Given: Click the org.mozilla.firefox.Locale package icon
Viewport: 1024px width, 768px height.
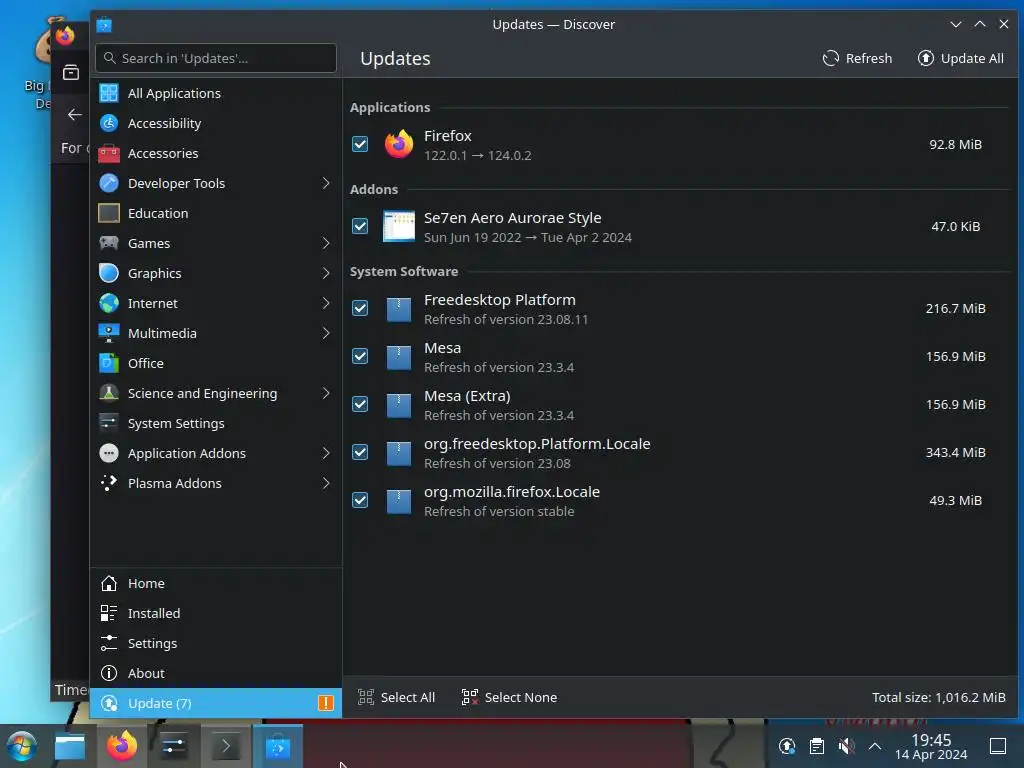Looking at the screenshot, I should tap(398, 501).
